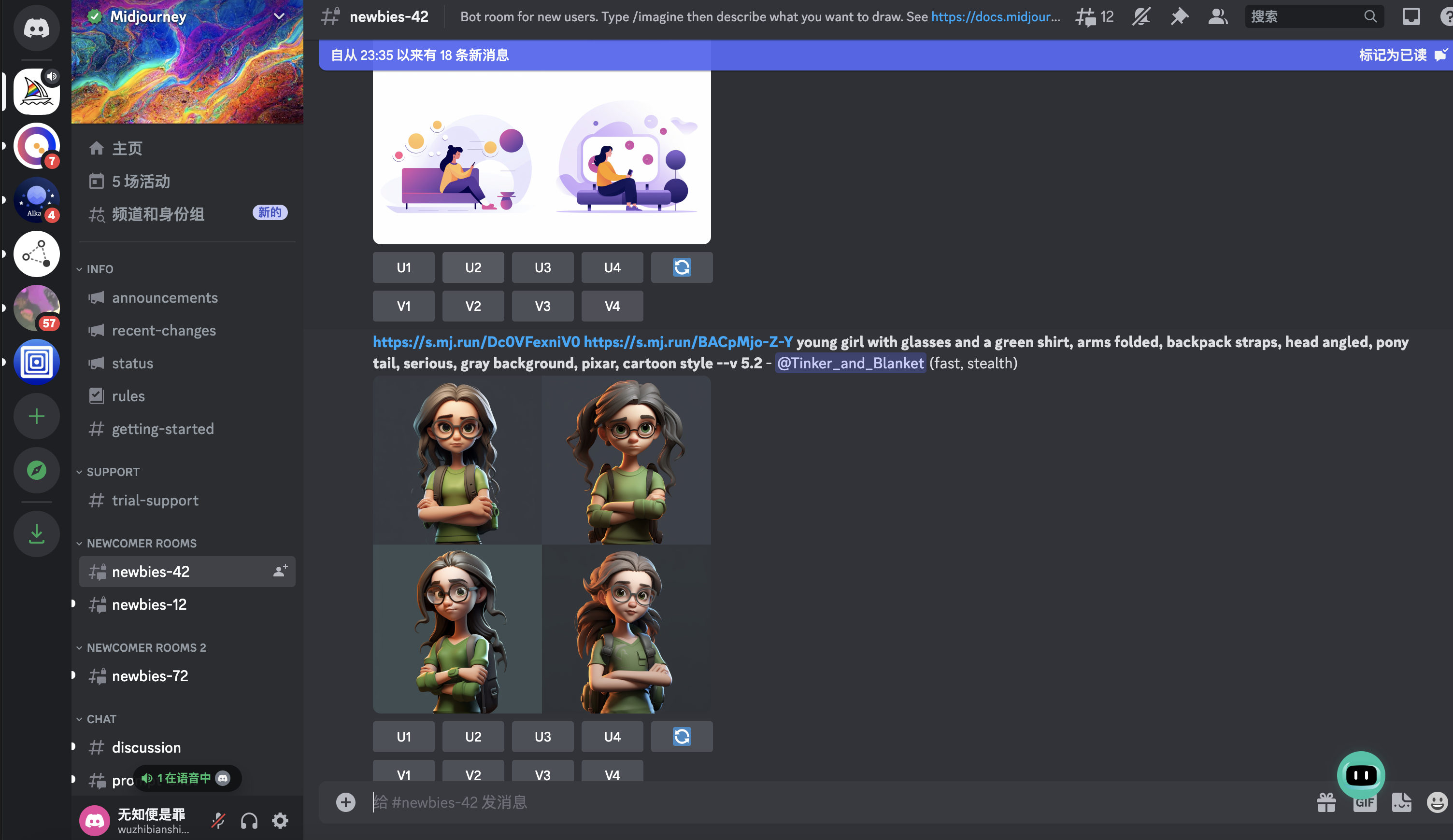Toggle the member list
Screen dimensions: 1453x840
pyautogui.click(x=1217, y=17)
